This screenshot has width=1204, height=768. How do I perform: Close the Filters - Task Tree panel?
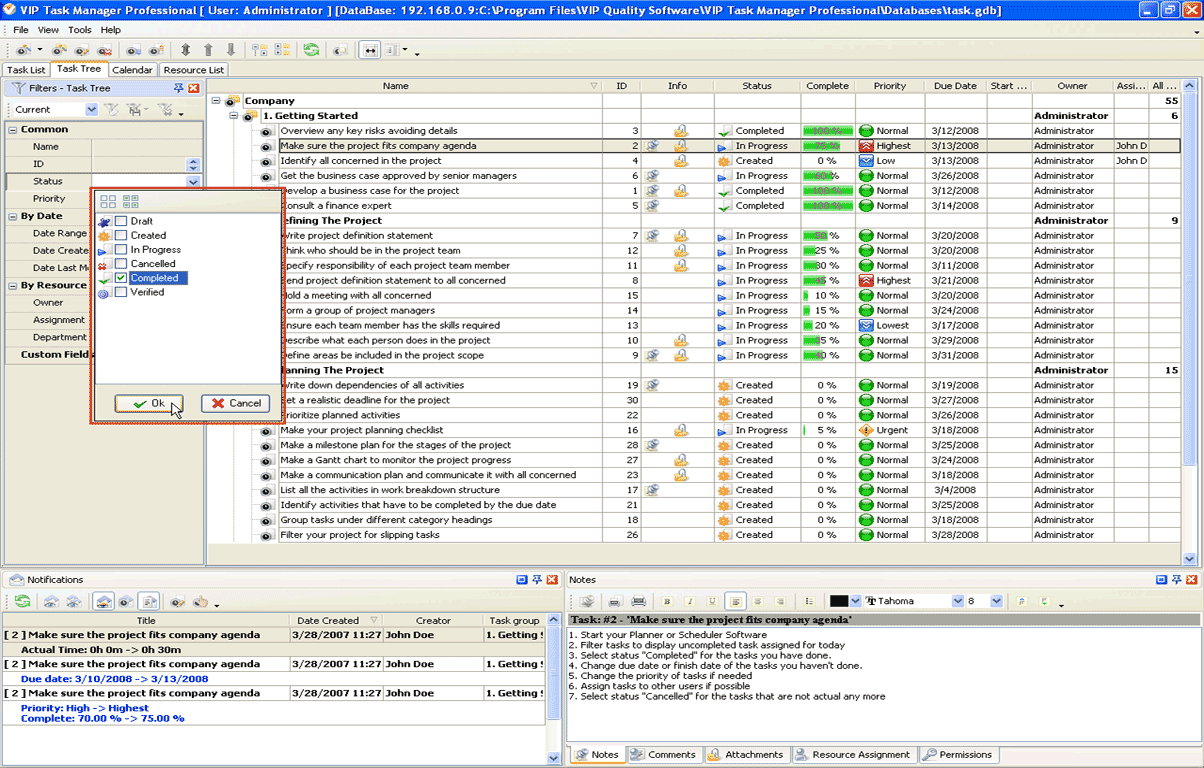pyautogui.click(x=194, y=88)
